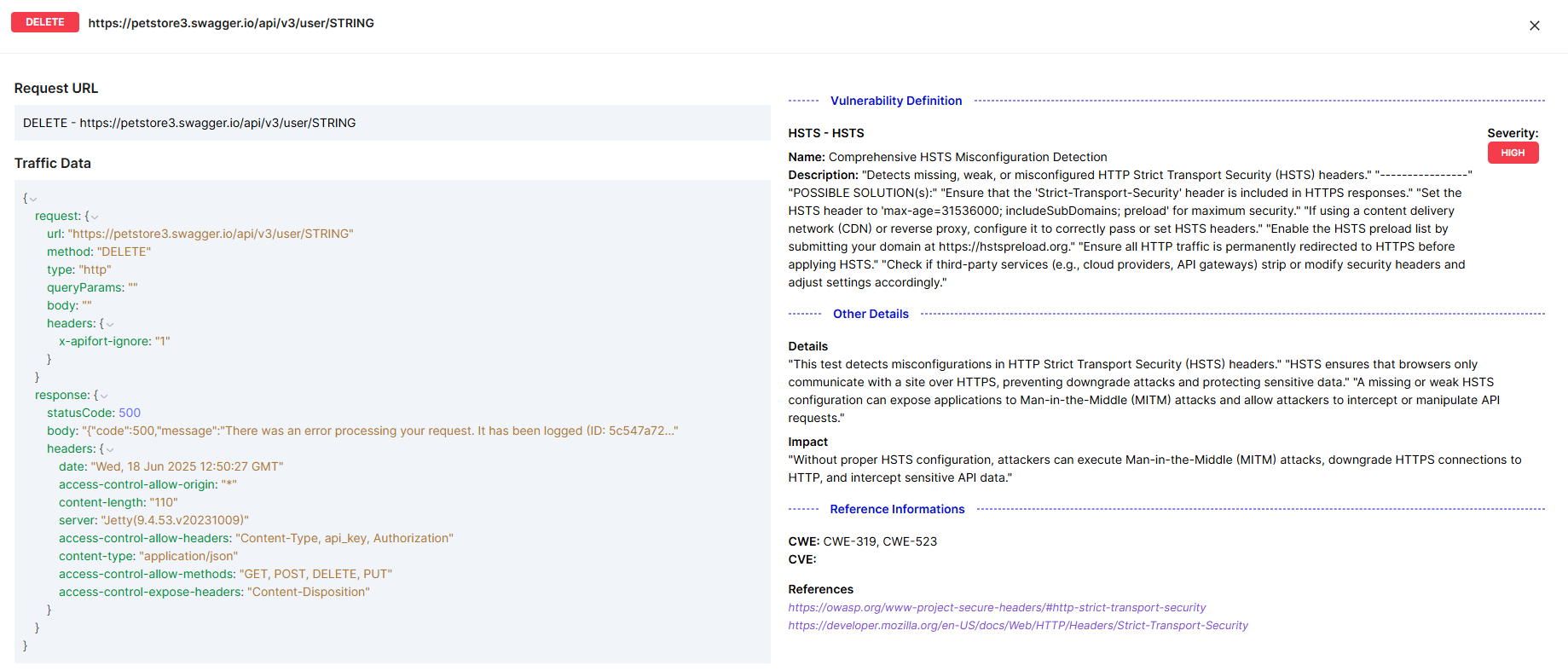The image size is (1568, 671).
Task: Click the Request URL field
Action: click(x=392, y=123)
